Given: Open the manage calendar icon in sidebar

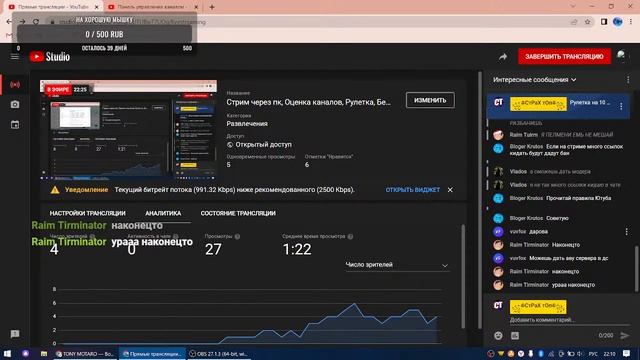Looking at the screenshot, I should [x=15, y=124].
